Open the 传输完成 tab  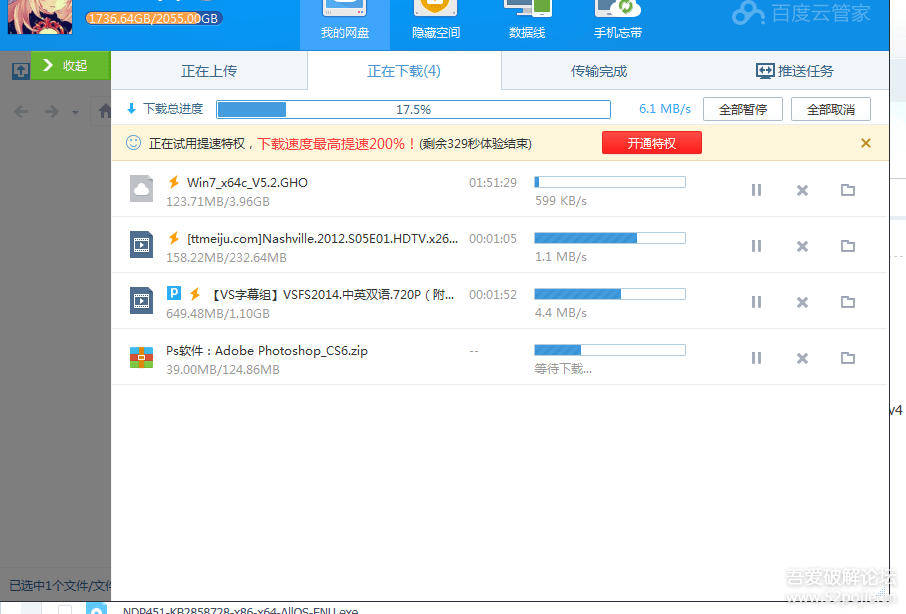pyautogui.click(x=599, y=70)
